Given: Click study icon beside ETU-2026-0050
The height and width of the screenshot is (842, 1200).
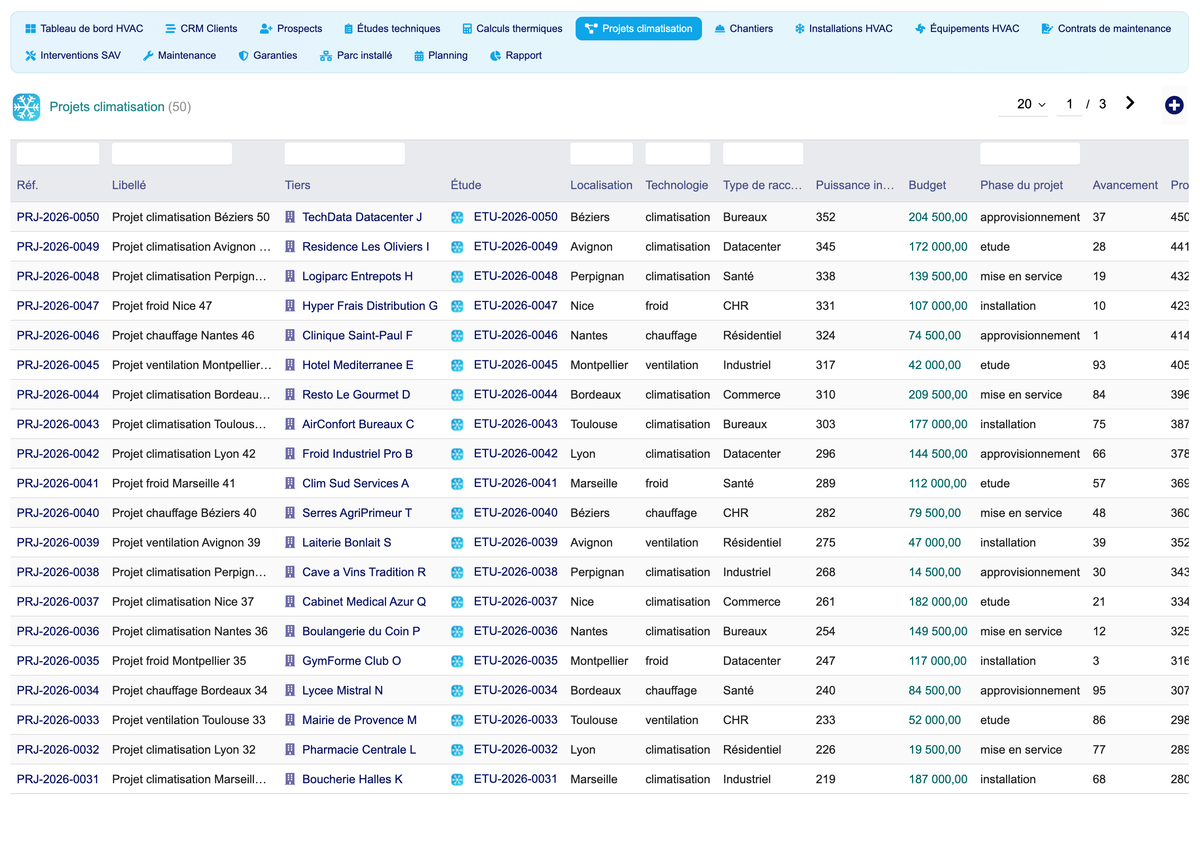Looking at the screenshot, I should tap(457, 217).
